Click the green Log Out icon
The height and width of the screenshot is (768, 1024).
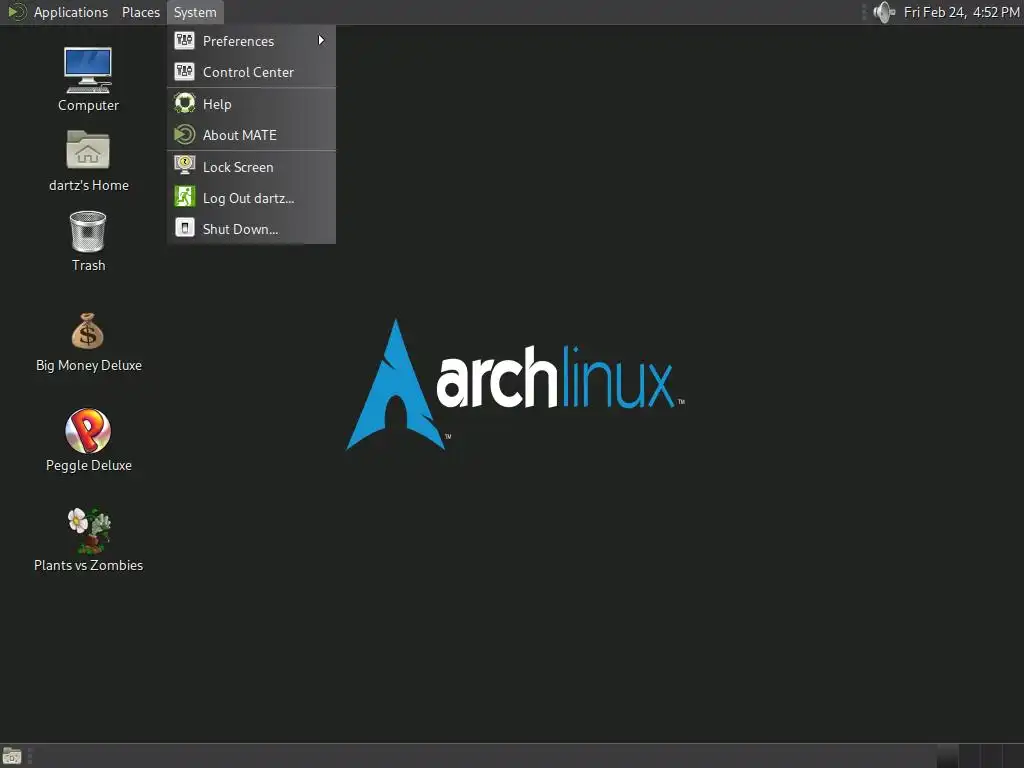(x=184, y=197)
